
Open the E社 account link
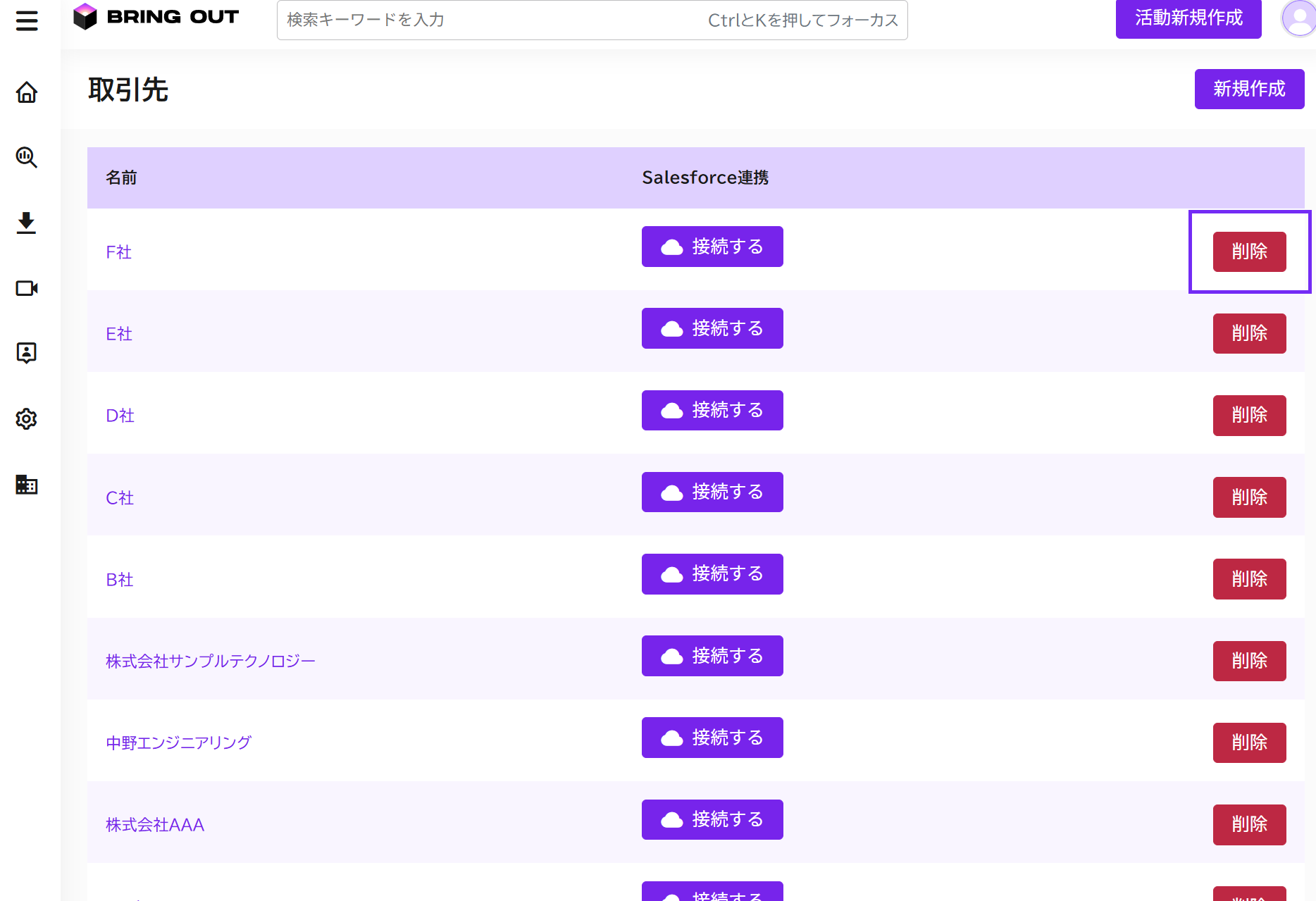click(119, 334)
